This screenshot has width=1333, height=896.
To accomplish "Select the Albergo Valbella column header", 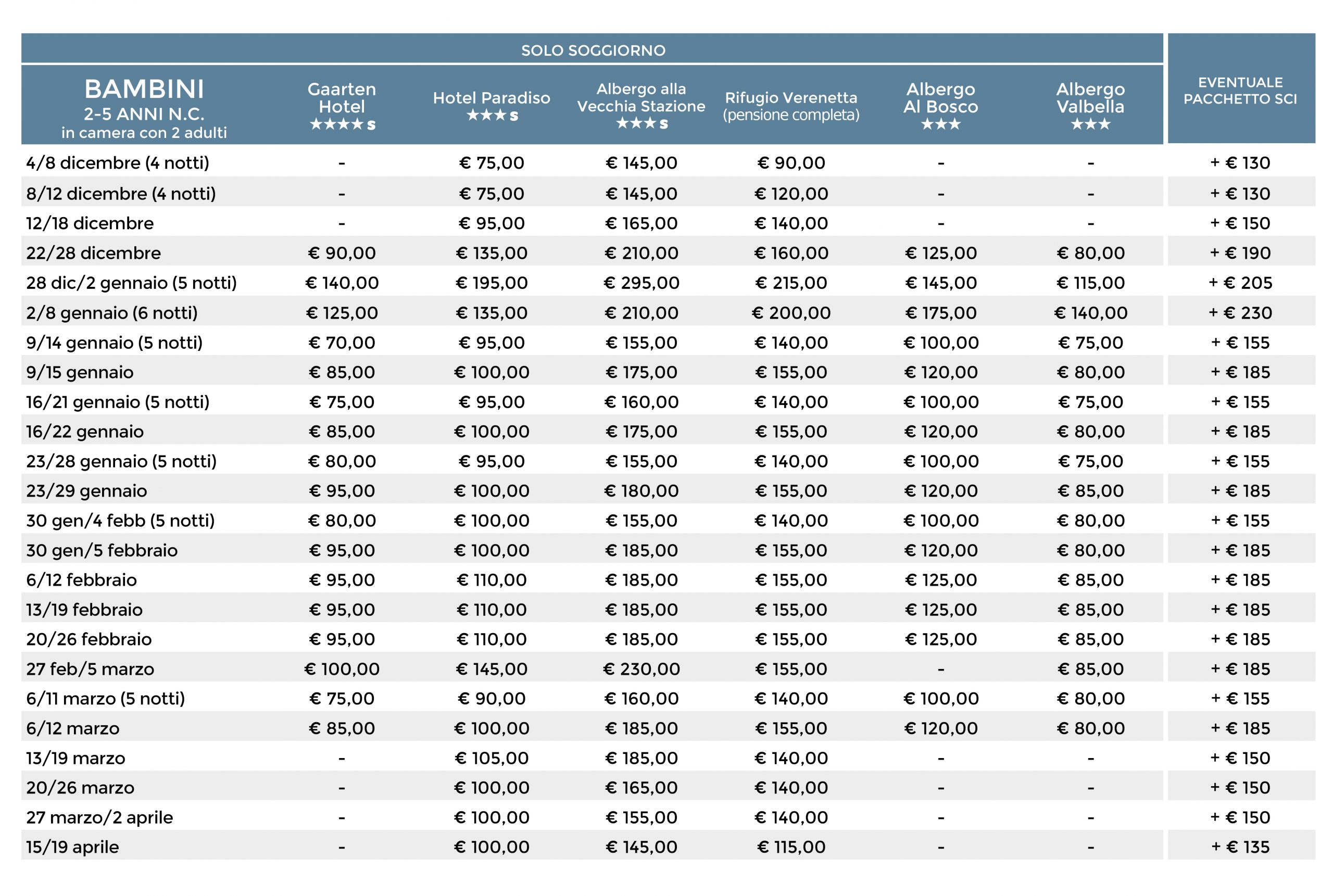I will point(1090,106).
